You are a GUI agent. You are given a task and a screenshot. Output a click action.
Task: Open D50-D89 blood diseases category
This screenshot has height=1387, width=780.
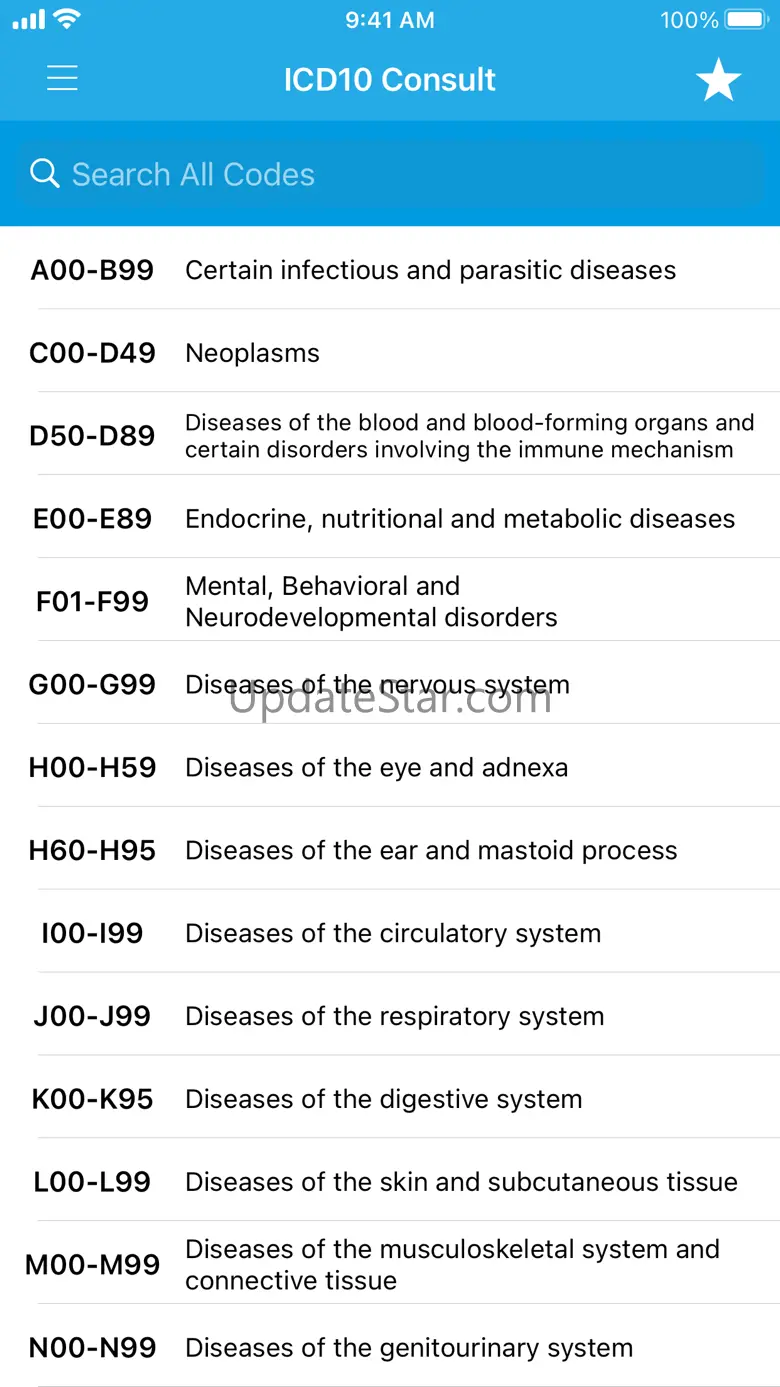pos(390,436)
